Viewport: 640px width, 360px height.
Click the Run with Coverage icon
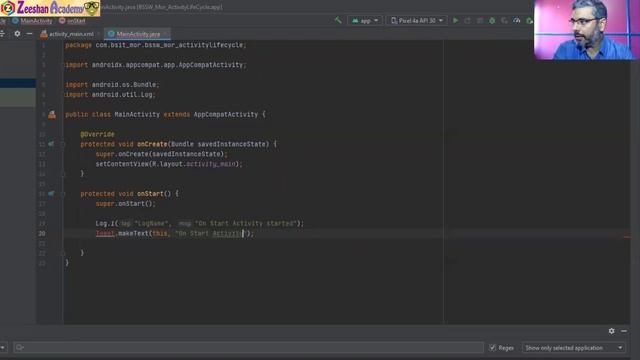tap(504, 20)
